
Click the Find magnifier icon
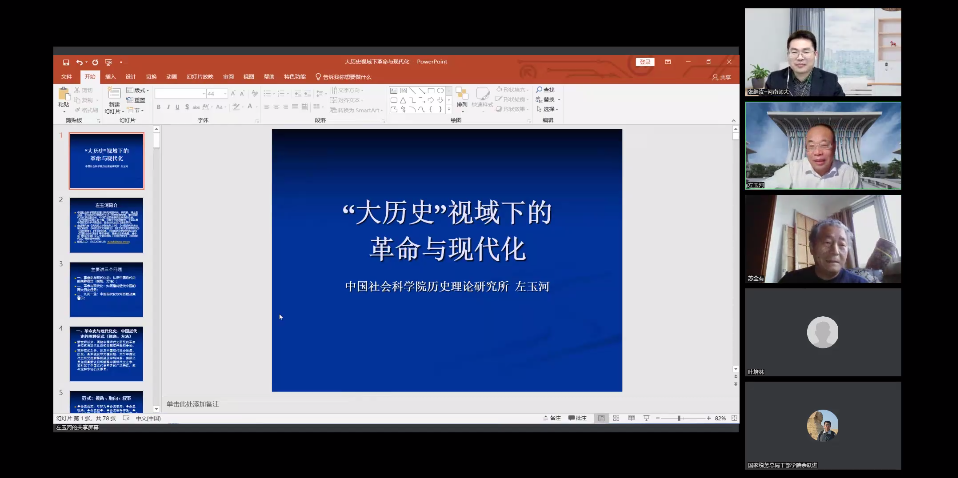[540, 90]
